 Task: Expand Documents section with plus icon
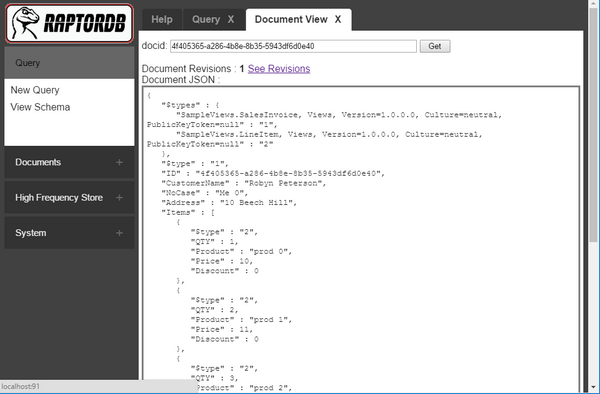point(119,163)
